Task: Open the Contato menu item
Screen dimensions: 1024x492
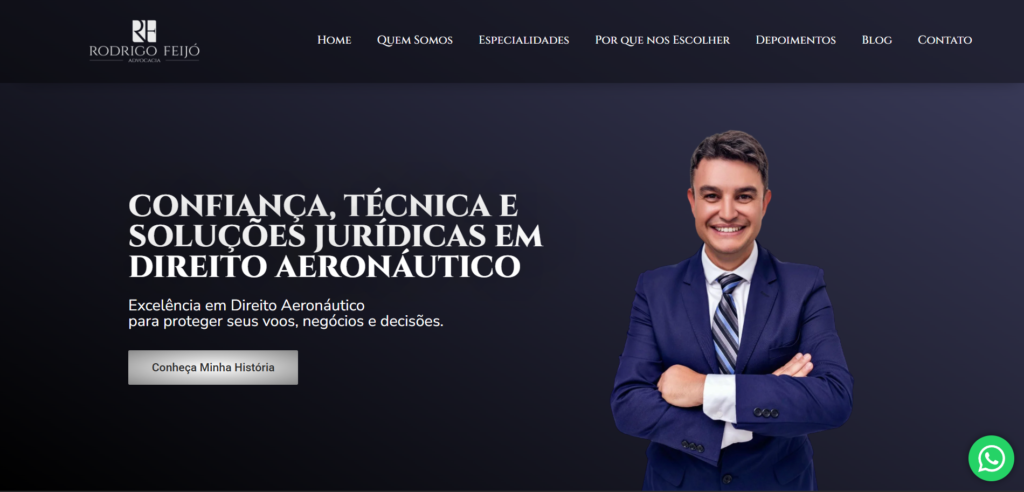Action: 944,40
